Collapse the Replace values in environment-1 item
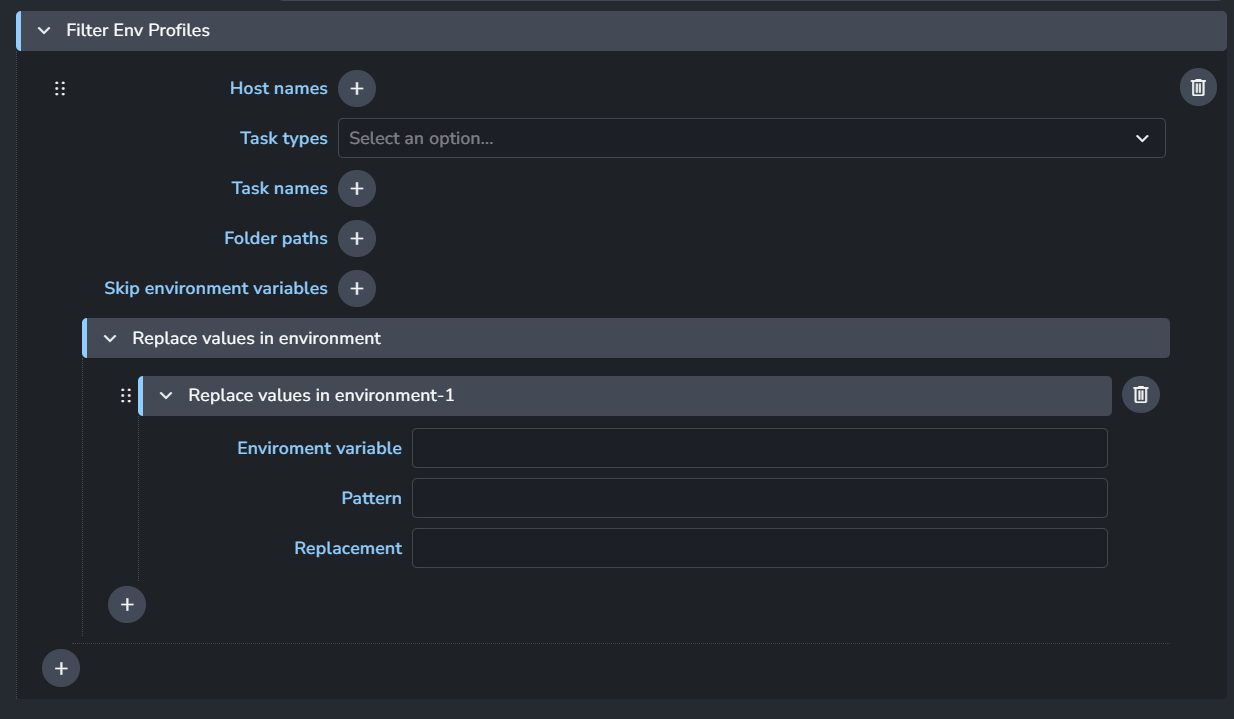Image resolution: width=1234 pixels, height=719 pixels. 166,395
